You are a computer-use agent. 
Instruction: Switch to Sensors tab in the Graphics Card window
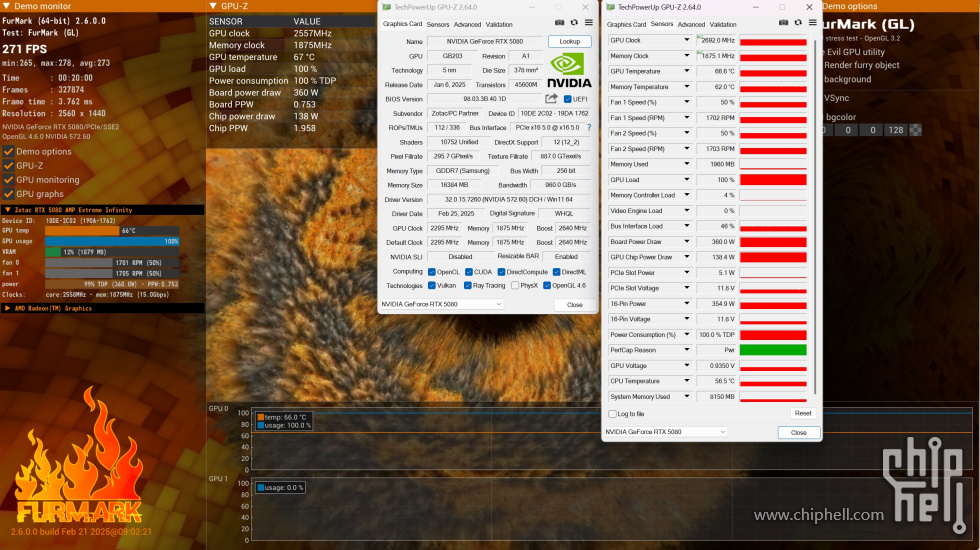point(438,24)
